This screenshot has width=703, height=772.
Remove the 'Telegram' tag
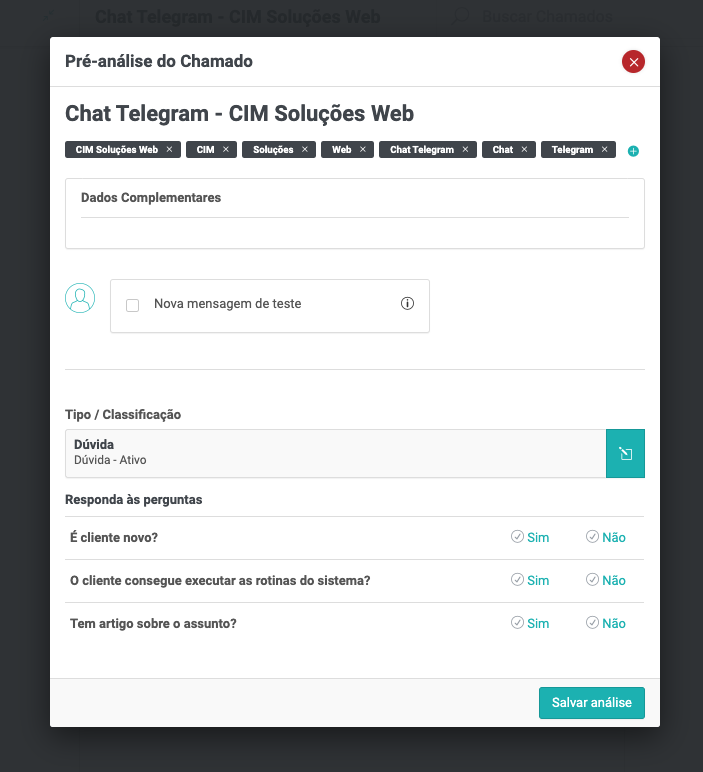[x=604, y=150]
